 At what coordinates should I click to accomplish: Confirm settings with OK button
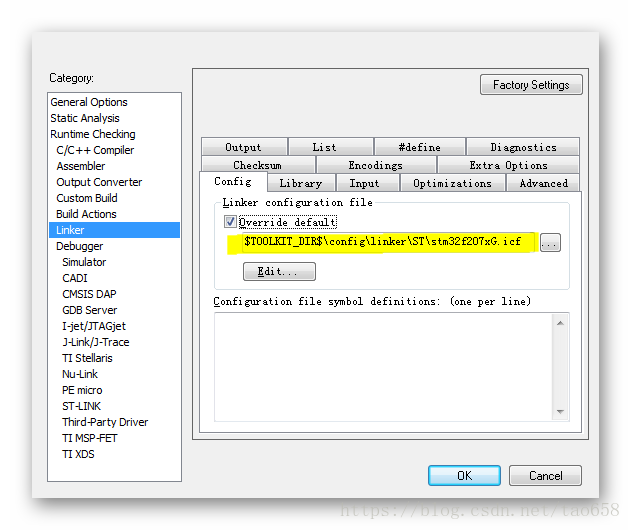point(464,476)
